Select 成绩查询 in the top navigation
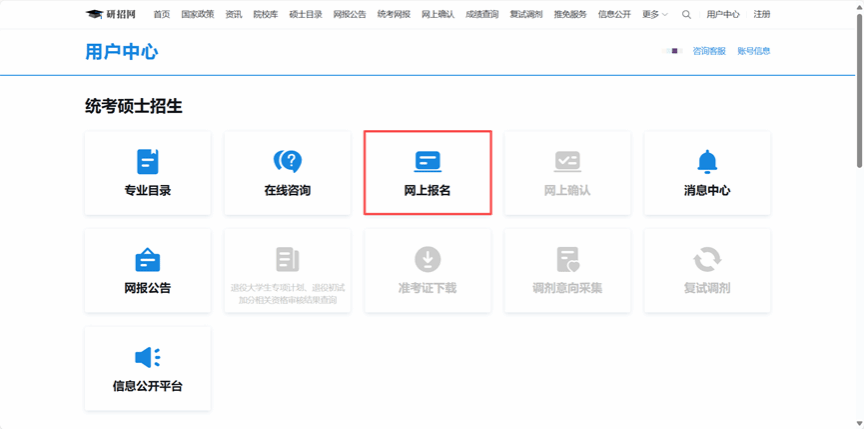Viewport: 864px width, 429px height. pos(480,15)
